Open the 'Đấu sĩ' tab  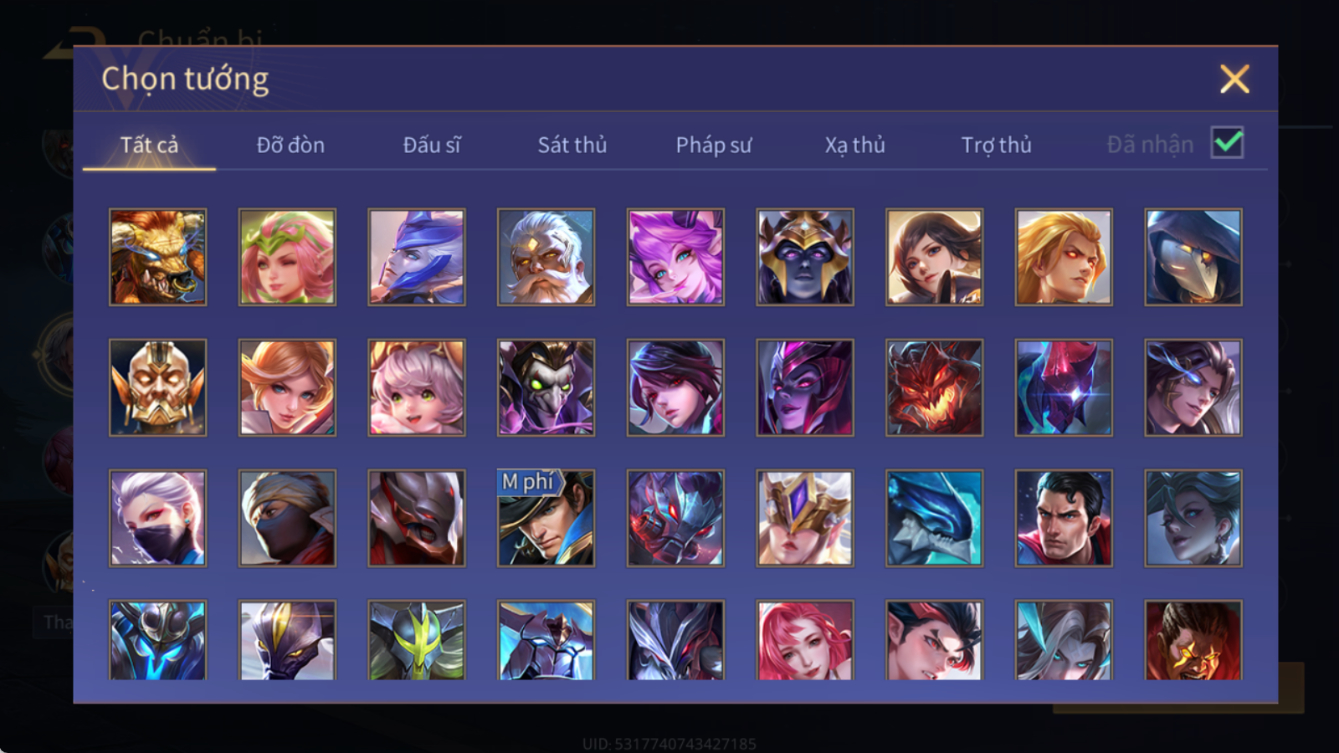(x=432, y=145)
